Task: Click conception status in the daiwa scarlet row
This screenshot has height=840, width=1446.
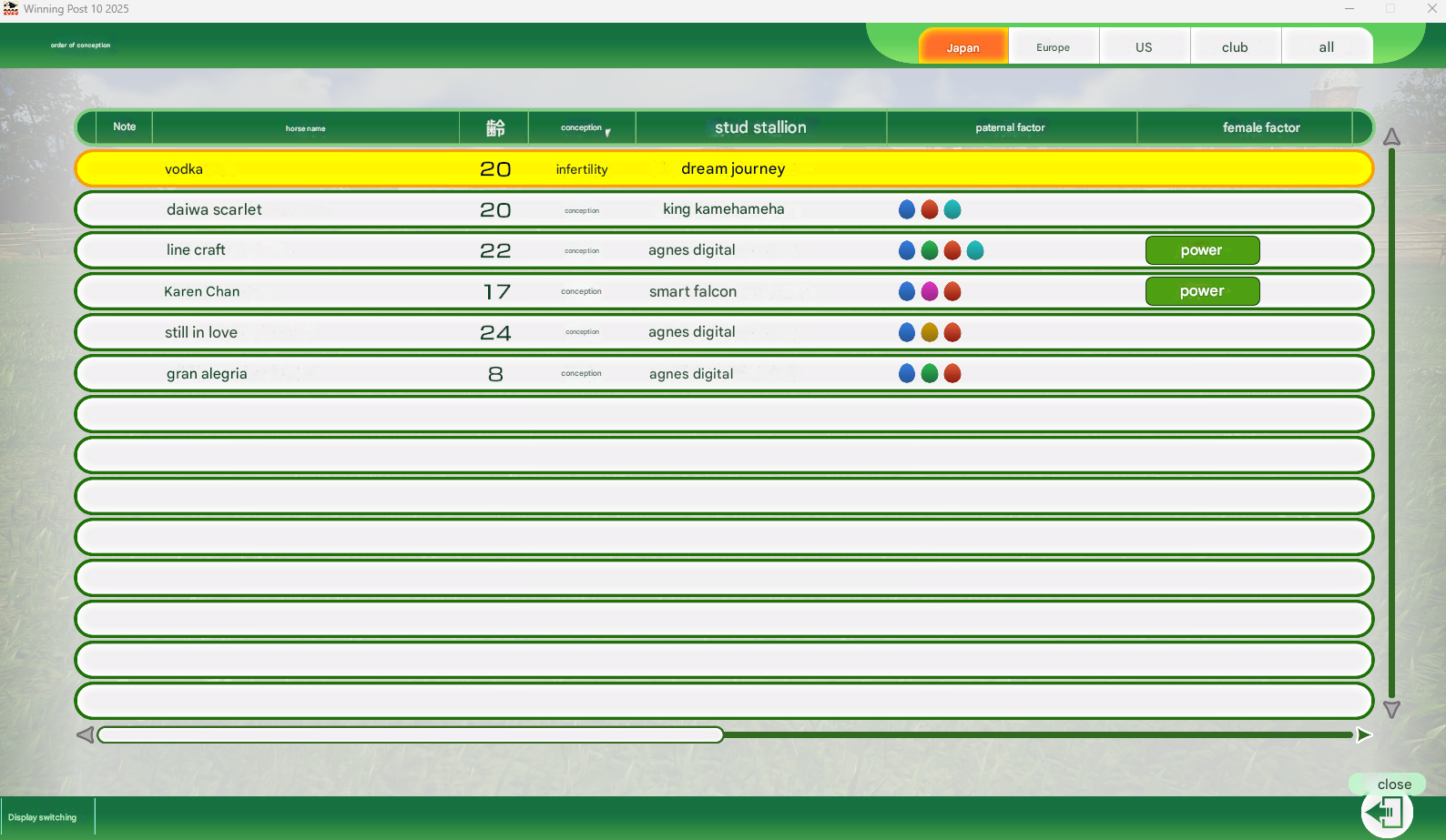Action: pos(582,210)
